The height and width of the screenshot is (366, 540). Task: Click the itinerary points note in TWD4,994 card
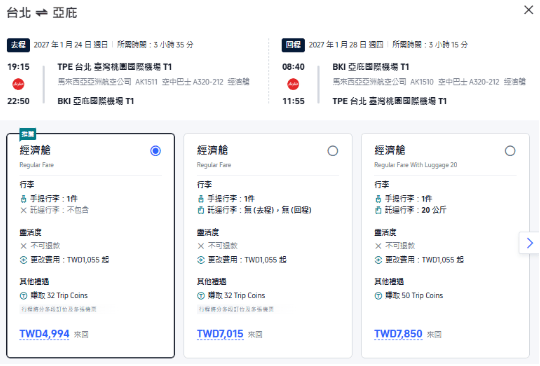click(59, 309)
